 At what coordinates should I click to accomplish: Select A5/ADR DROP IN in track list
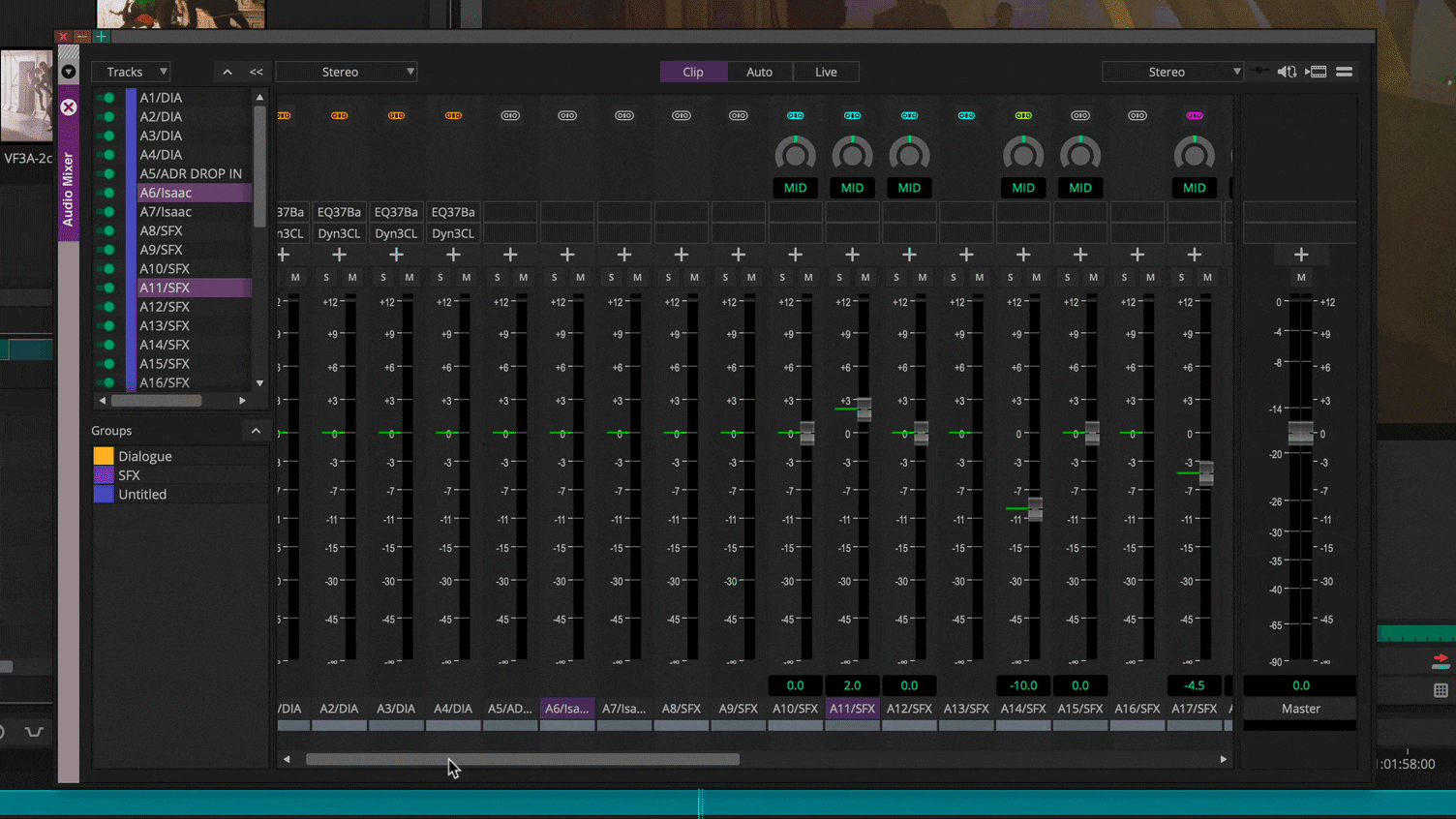194,173
